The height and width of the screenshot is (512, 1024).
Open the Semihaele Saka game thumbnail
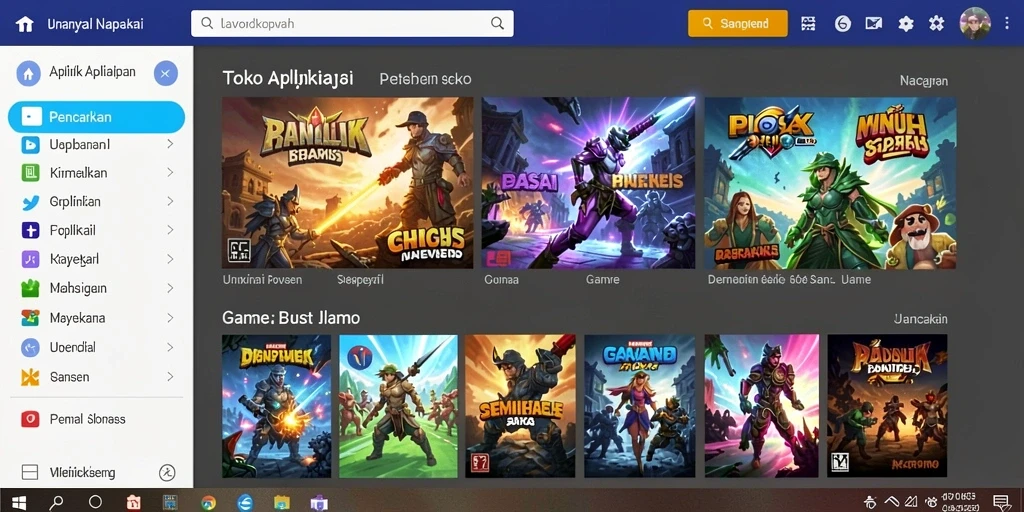pyautogui.click(x=520, y=406)
